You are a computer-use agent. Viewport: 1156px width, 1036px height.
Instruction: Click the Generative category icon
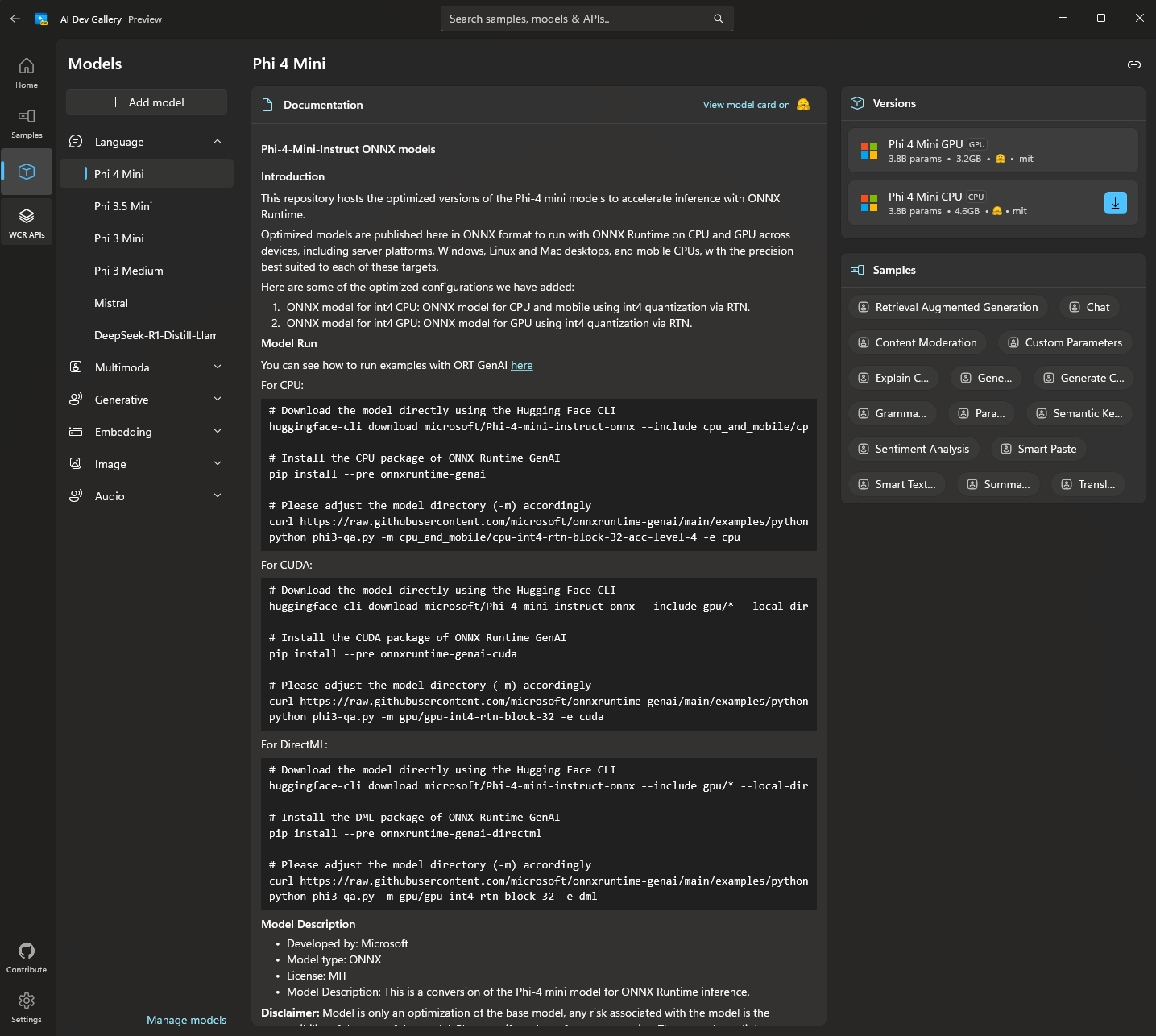[76, 400]
